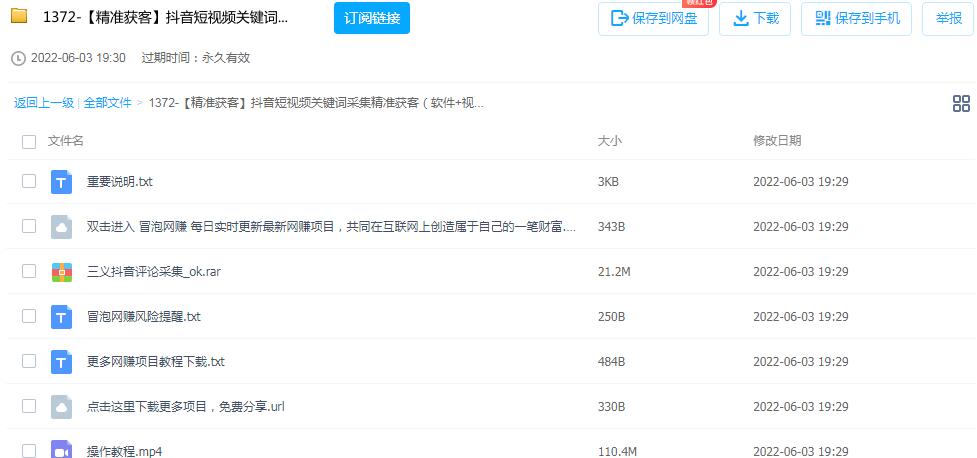Click the cloud icon for the 双击进入 冒泡网赚 file
Screen dimensions: 977x458
pyautogui.click(x=61, y=227)
